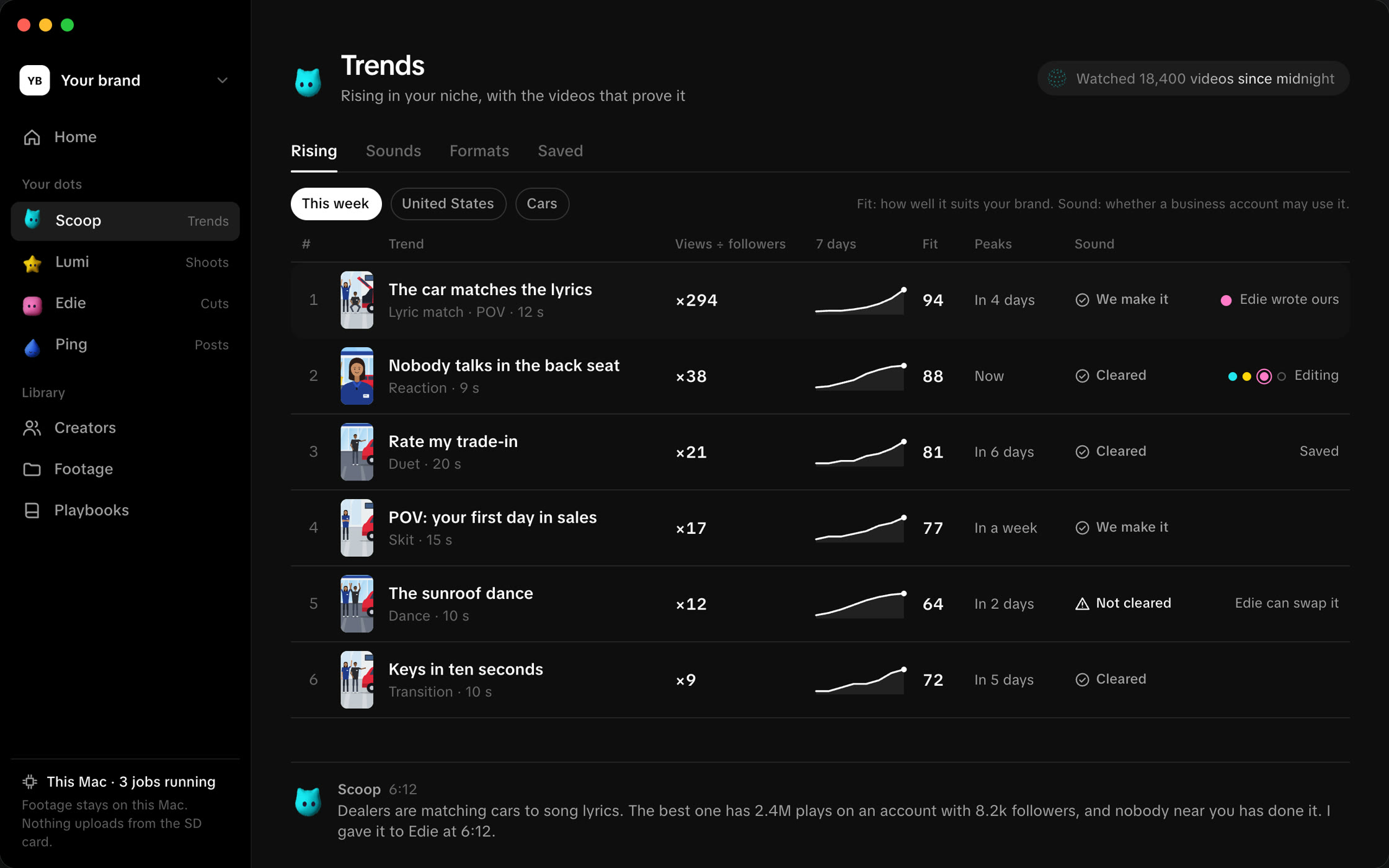Click the YB brand logo badge
1389x868 pixels.
[35, 80]
